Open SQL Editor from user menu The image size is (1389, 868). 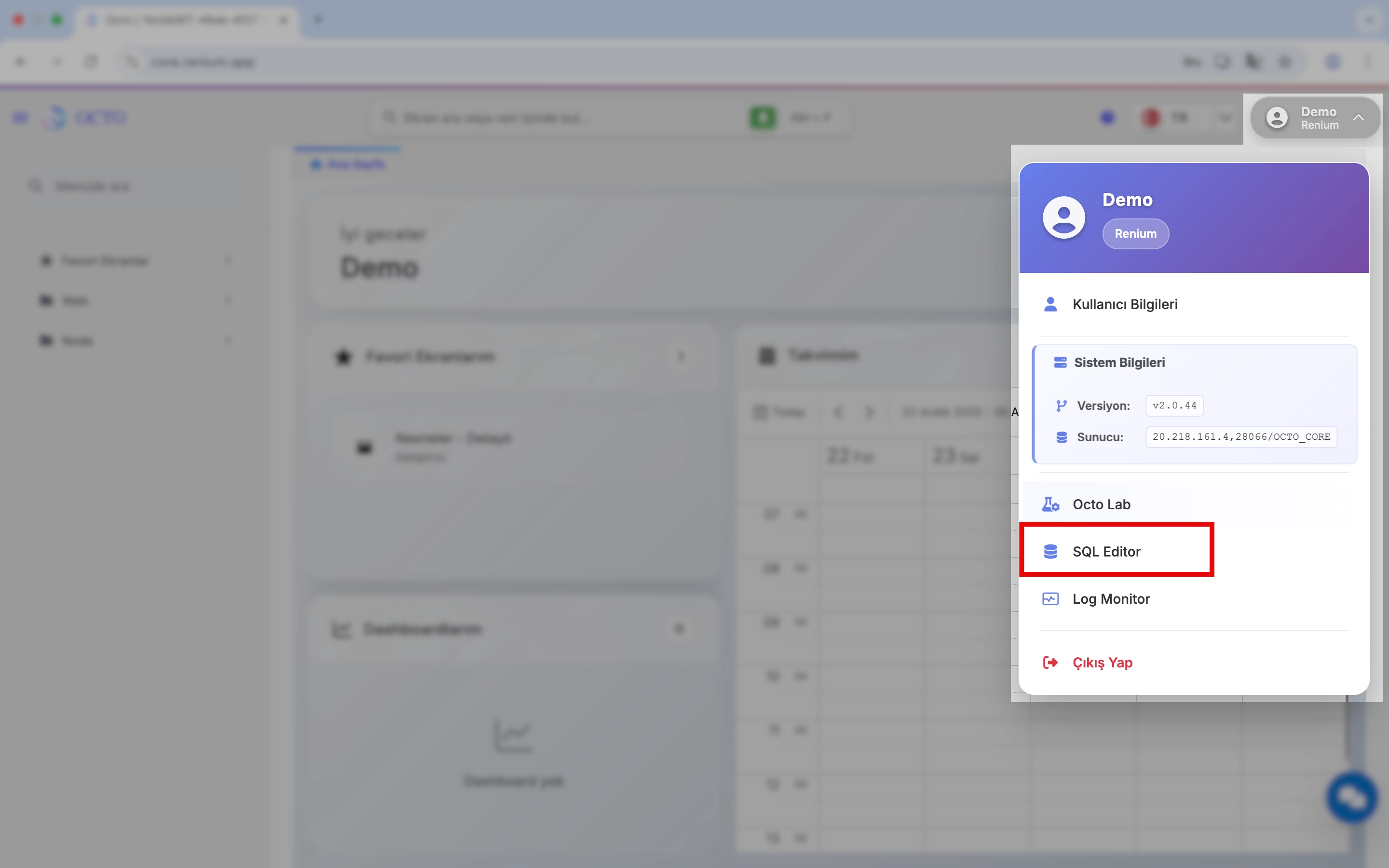pyautogui.click(x=1105, y=551)
